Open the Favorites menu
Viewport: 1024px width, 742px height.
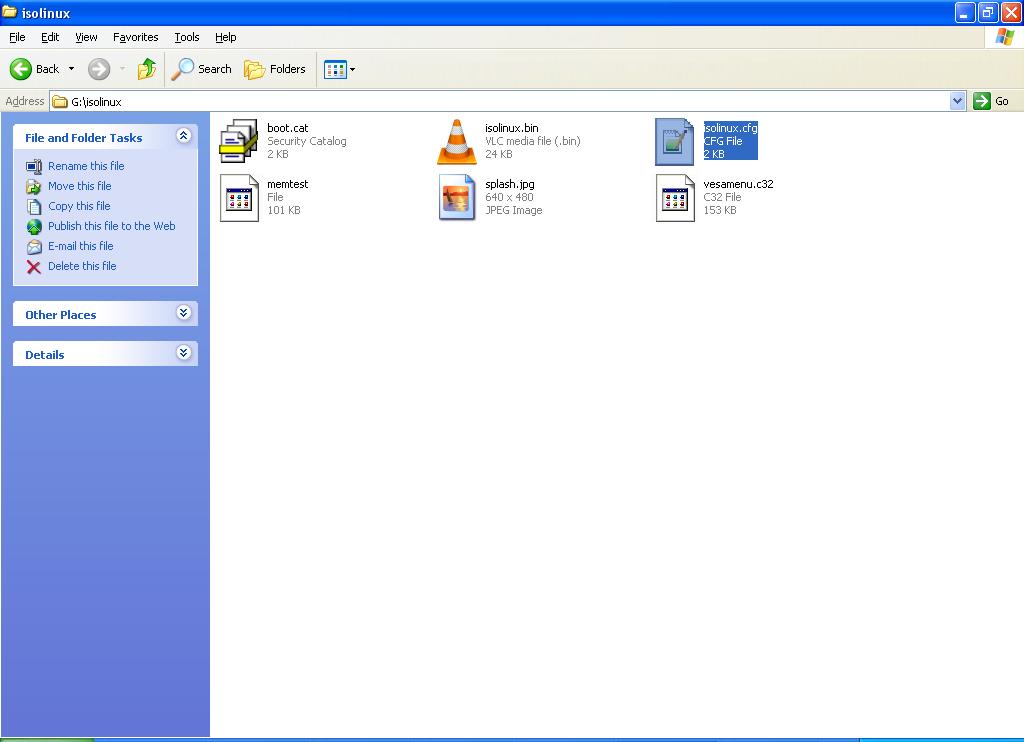click(x=135, y=37)
